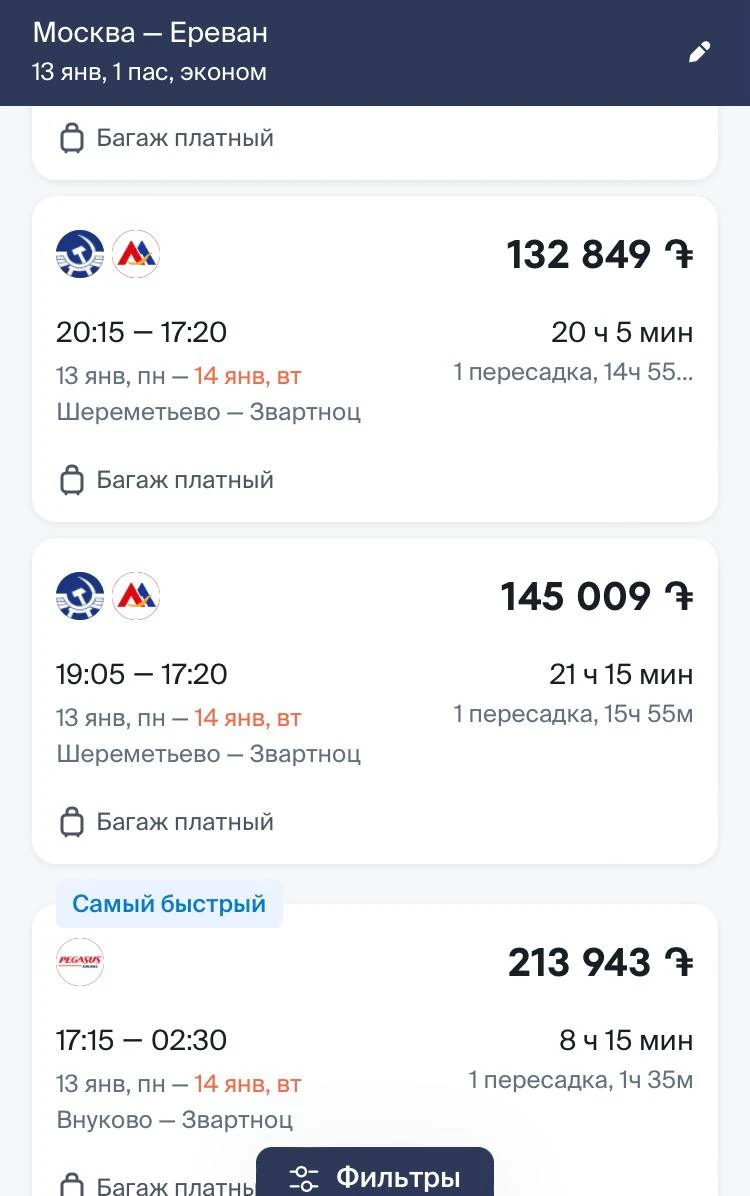Image resolution: width=750 pixels, height=1196 pixels.
Task: Click the sliders icon in Фильтры button
Action: [304, 1178]
